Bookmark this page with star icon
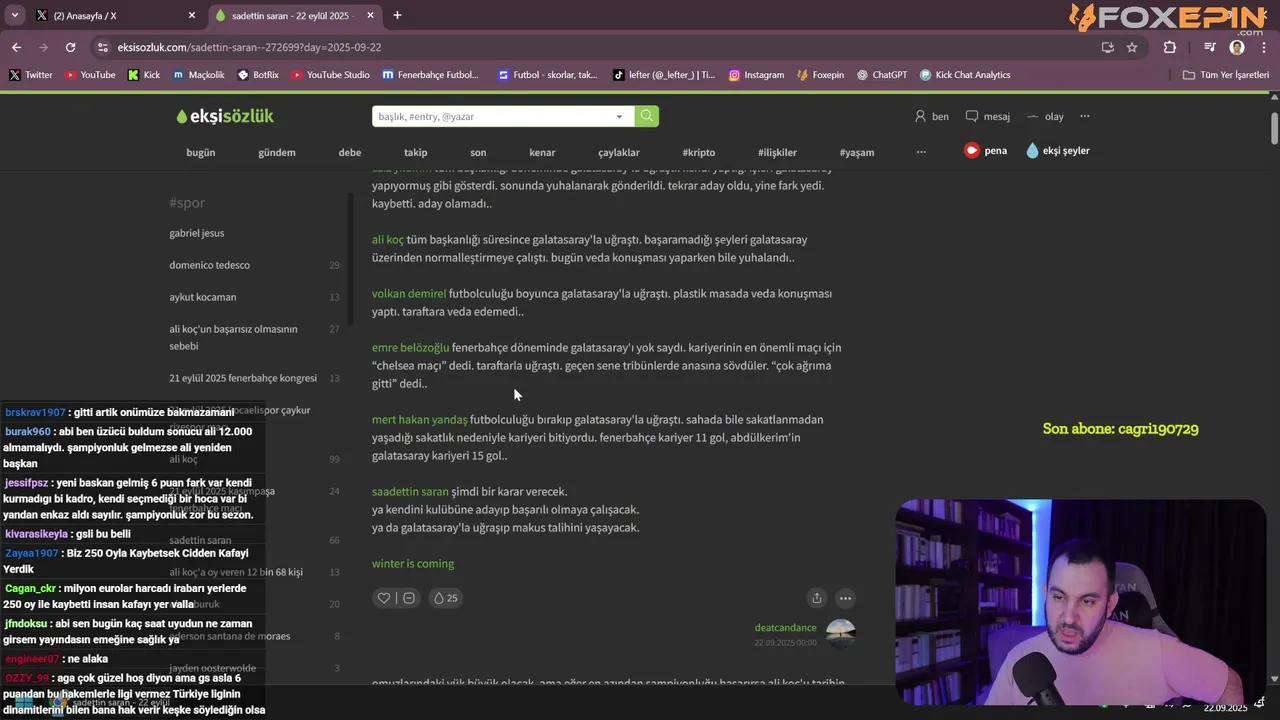 (x=1132, y=47)
